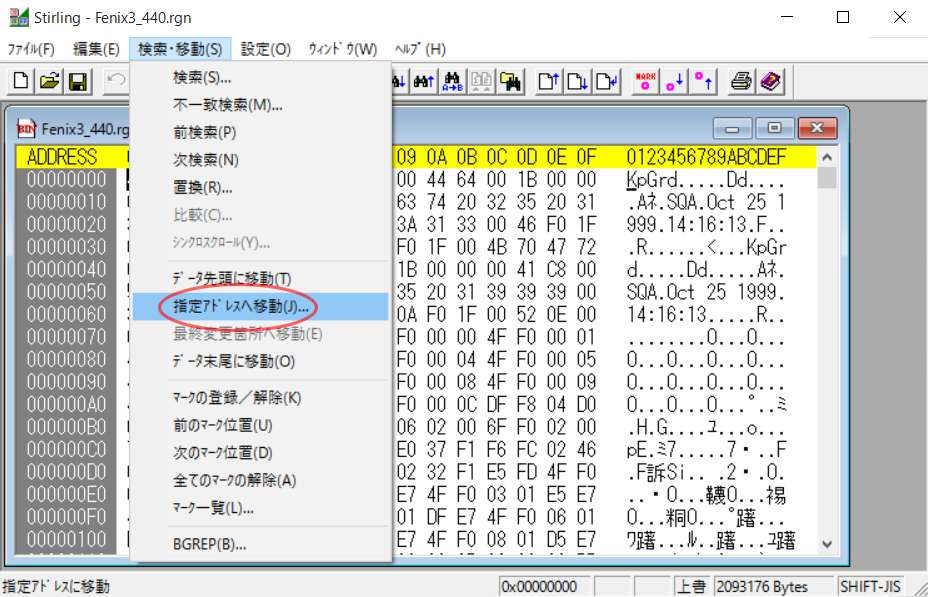
Task: Click the undo arrow toolbar icon
Action: click(116, 81)
